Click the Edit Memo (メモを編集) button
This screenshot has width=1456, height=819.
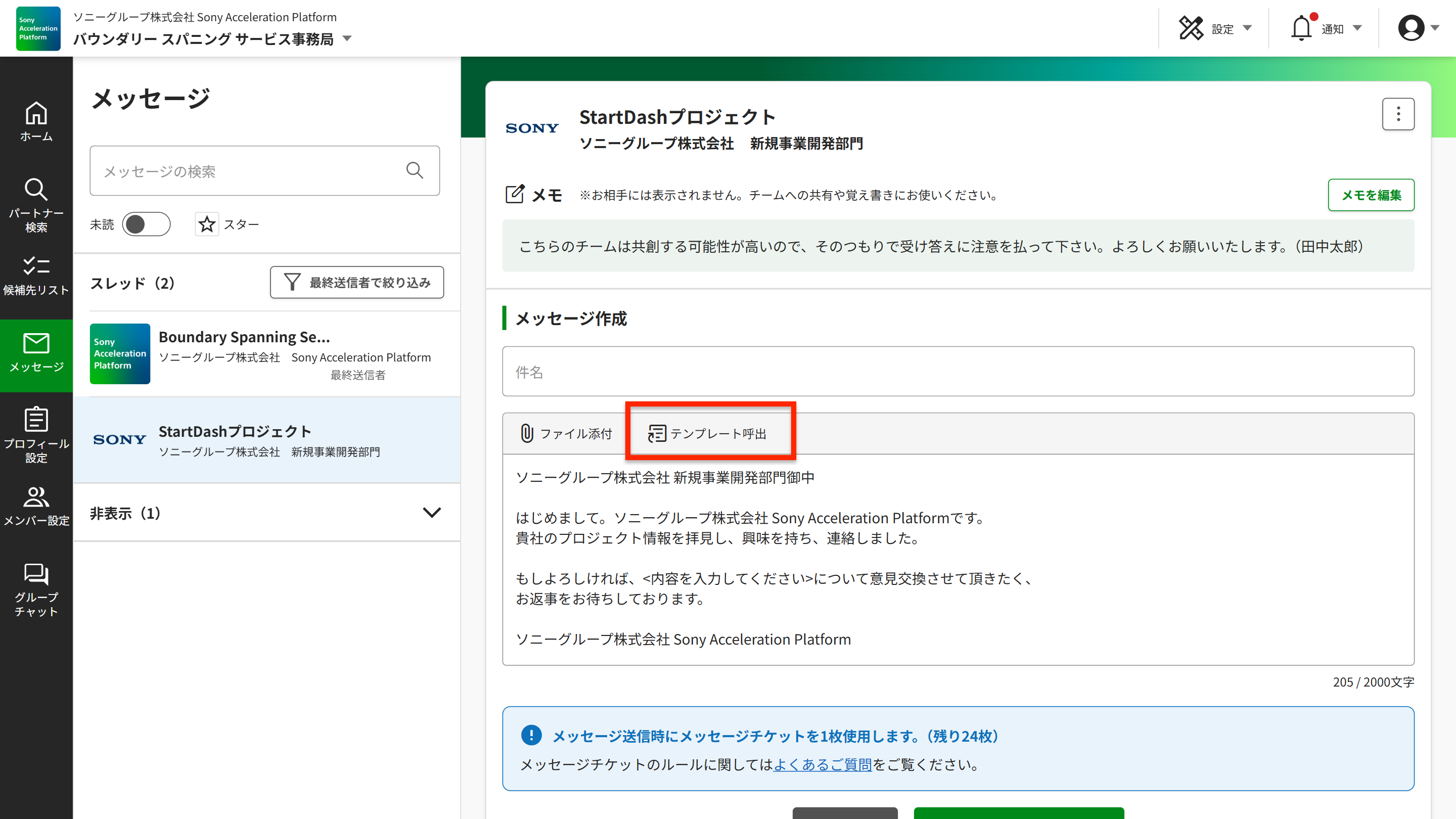tap(1371, 195)
